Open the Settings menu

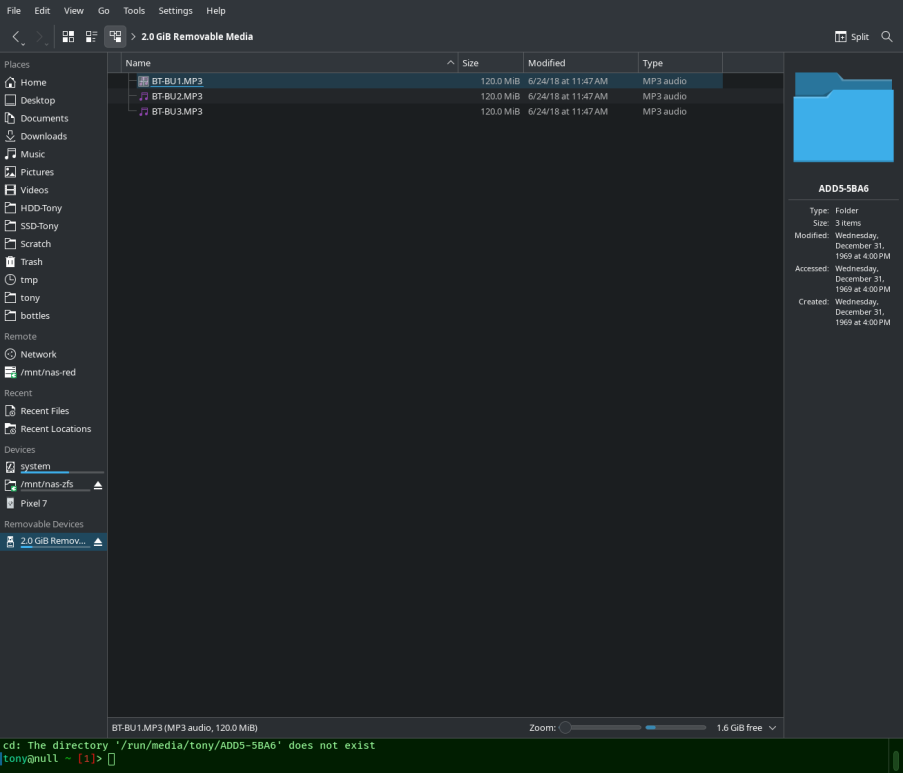tap(175, 10)
